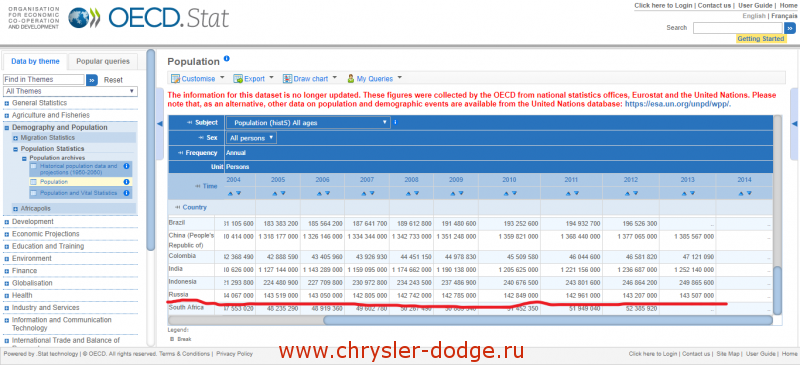Sort 2005 column ascending
Image resolution: width=800 pixels, height=365 pixels.
274,193
